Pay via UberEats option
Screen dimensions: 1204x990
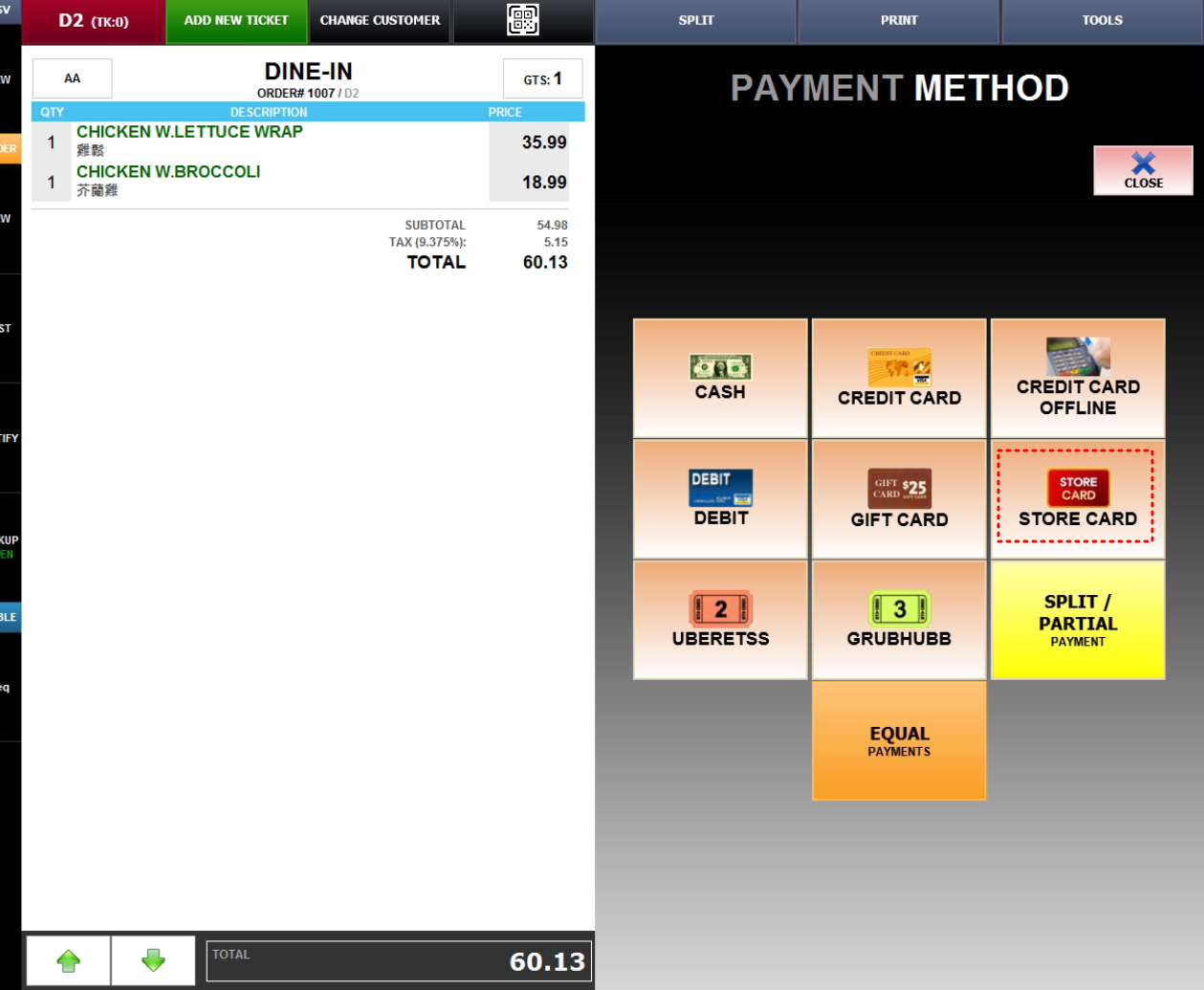pos(720,620)
